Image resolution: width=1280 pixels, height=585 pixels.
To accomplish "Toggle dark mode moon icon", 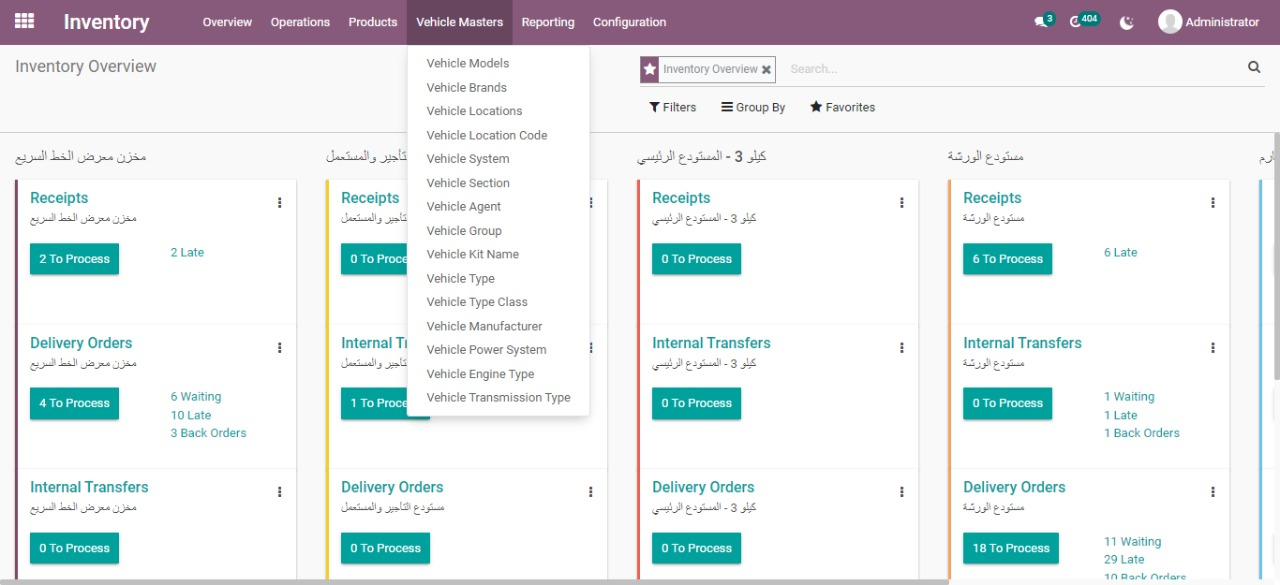I will tap(1127, 22).
